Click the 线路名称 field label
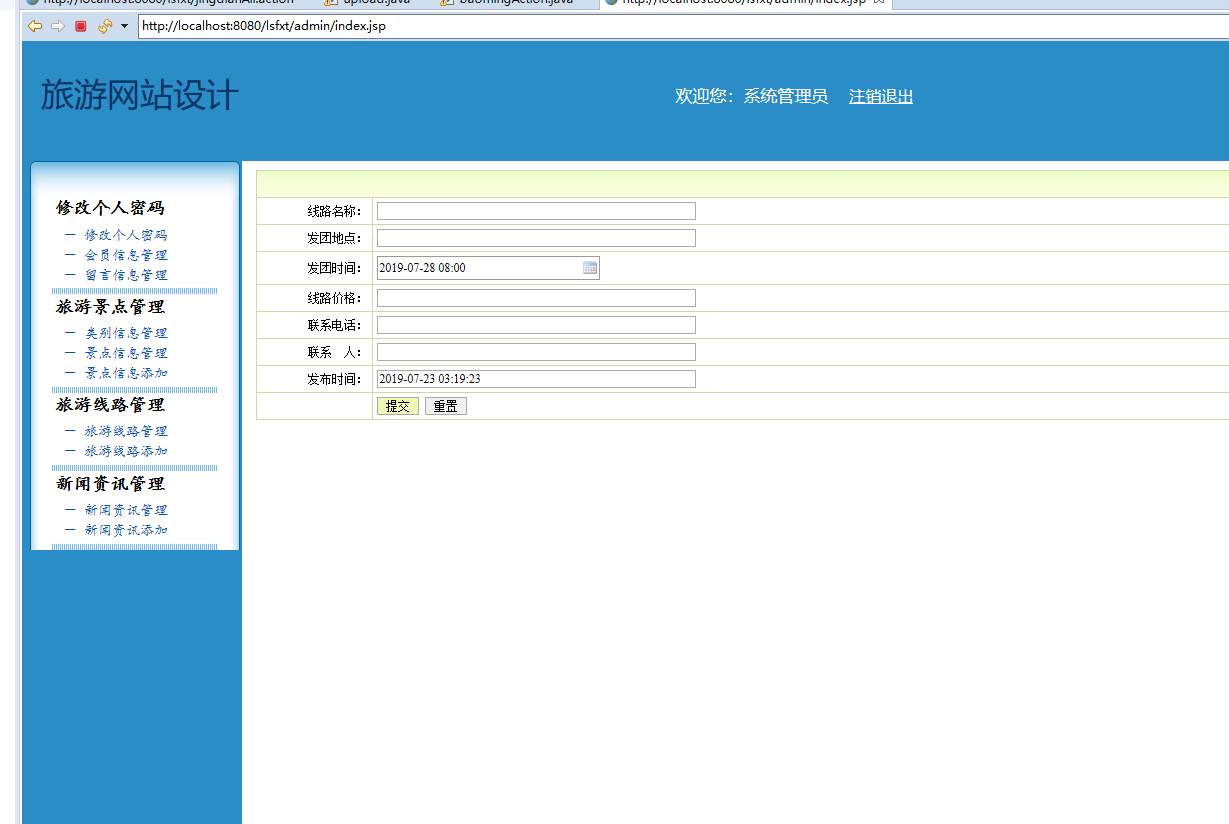1229x824 pixels. 335,211
